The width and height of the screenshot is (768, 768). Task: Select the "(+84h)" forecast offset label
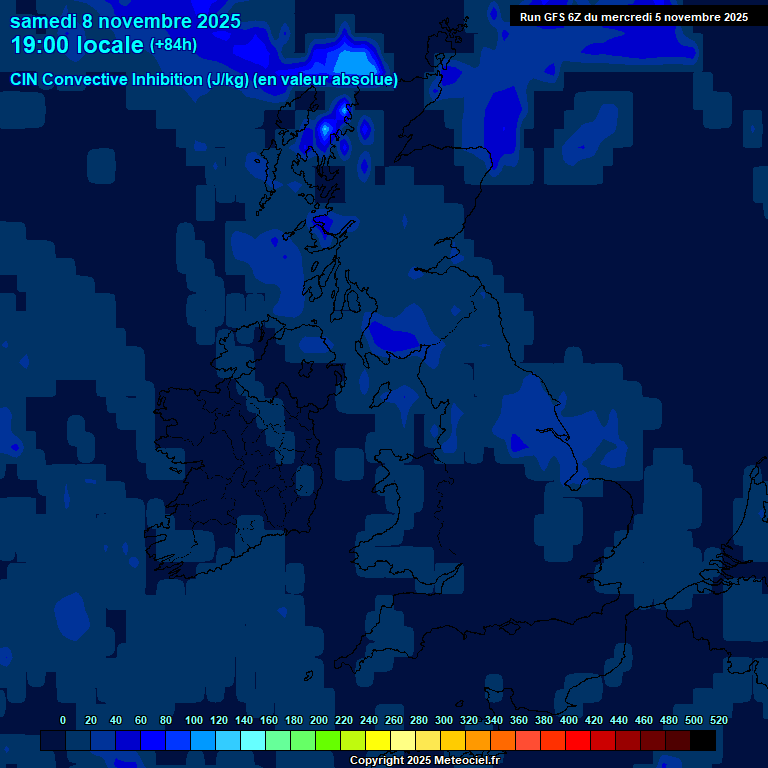[x=173, y=45]
